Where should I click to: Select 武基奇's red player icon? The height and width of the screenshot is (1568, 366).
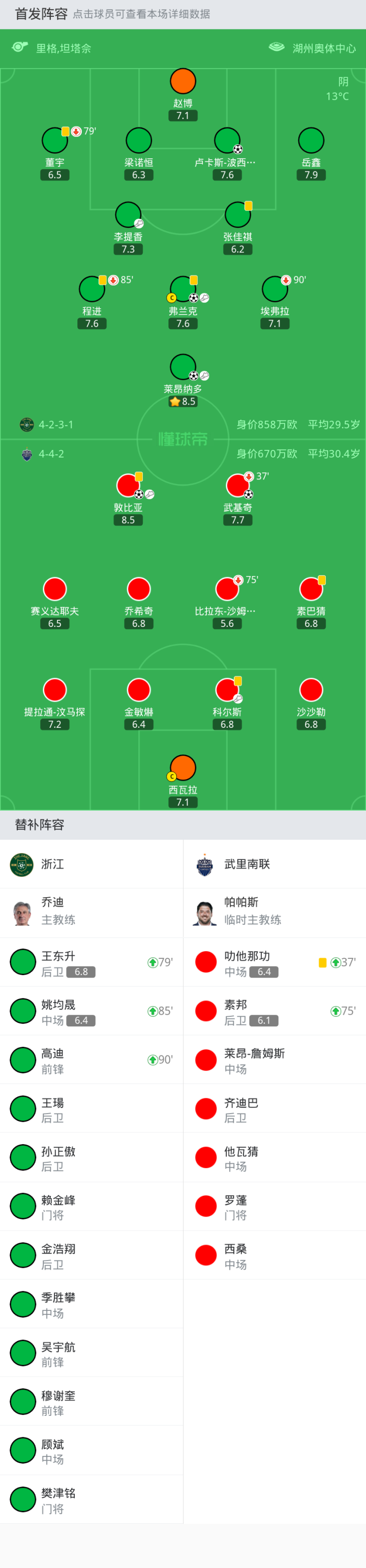[x=238, y=485]
